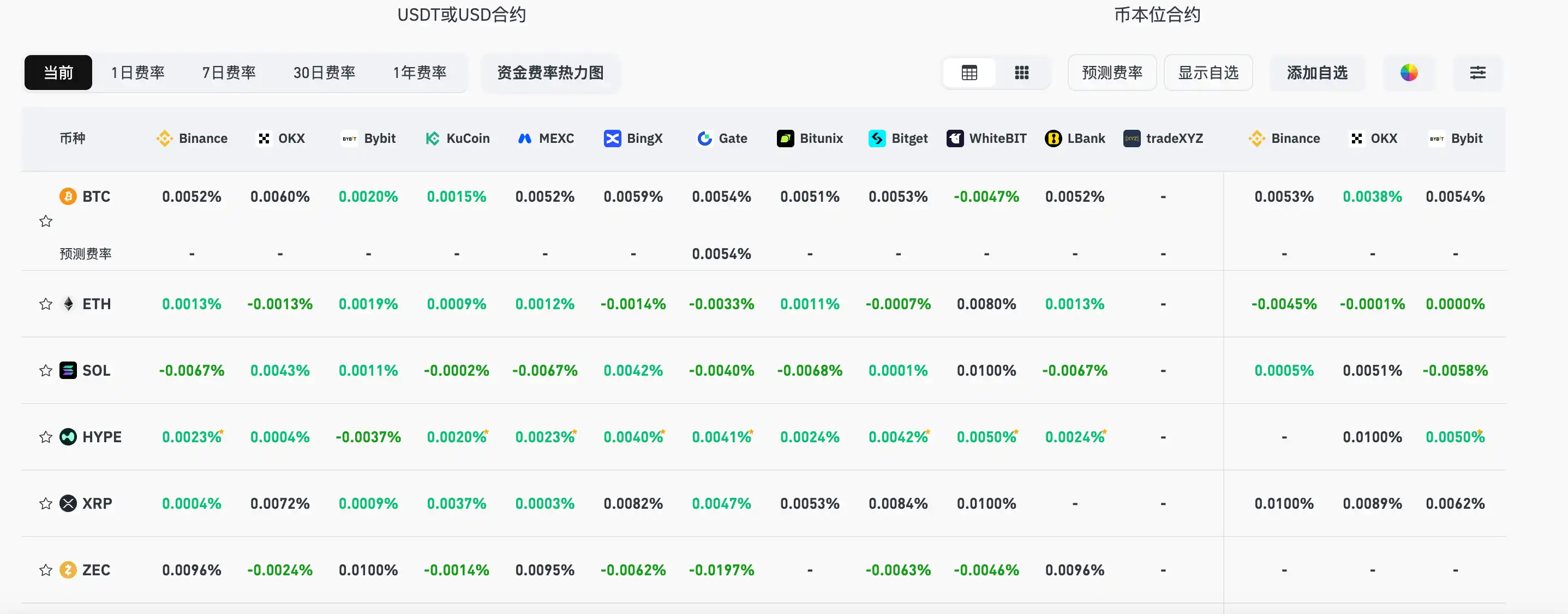Favorite SOL with its star icon
Screen dimensions: 1568x614
click(46, 371)
